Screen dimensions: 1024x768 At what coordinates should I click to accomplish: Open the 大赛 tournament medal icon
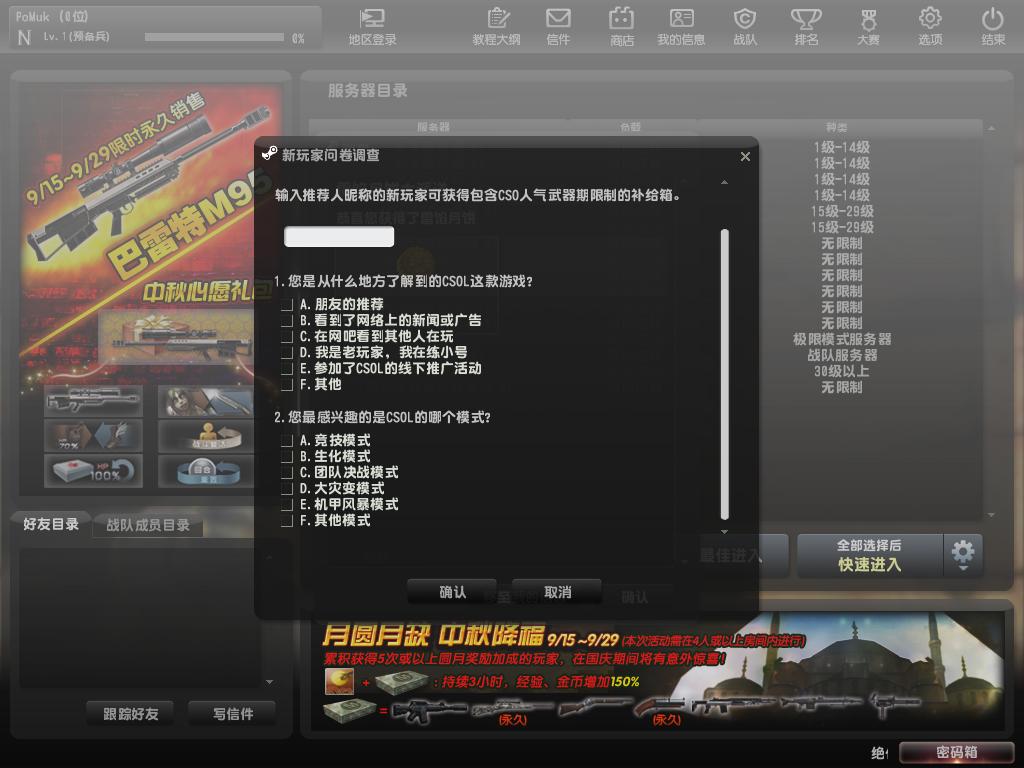[868, 26]
